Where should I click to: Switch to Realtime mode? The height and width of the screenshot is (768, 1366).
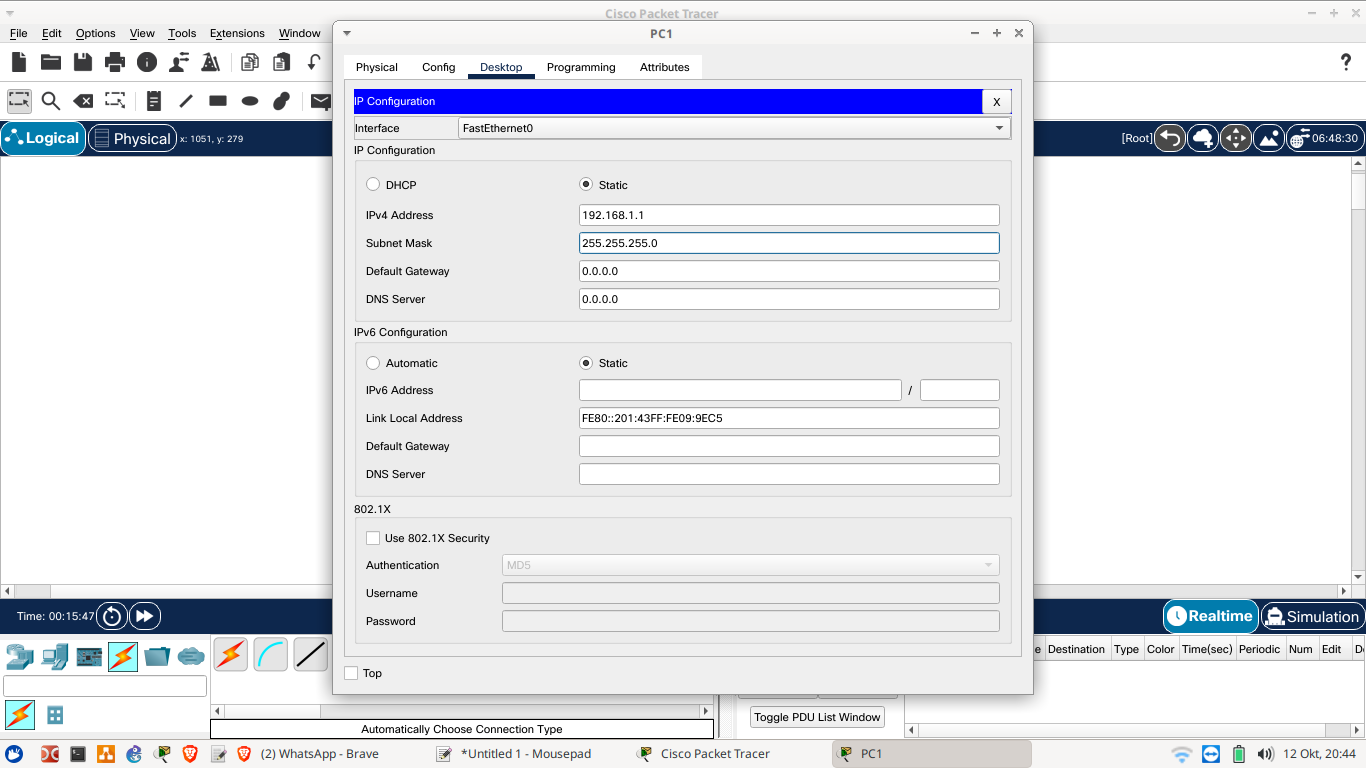1210,616
